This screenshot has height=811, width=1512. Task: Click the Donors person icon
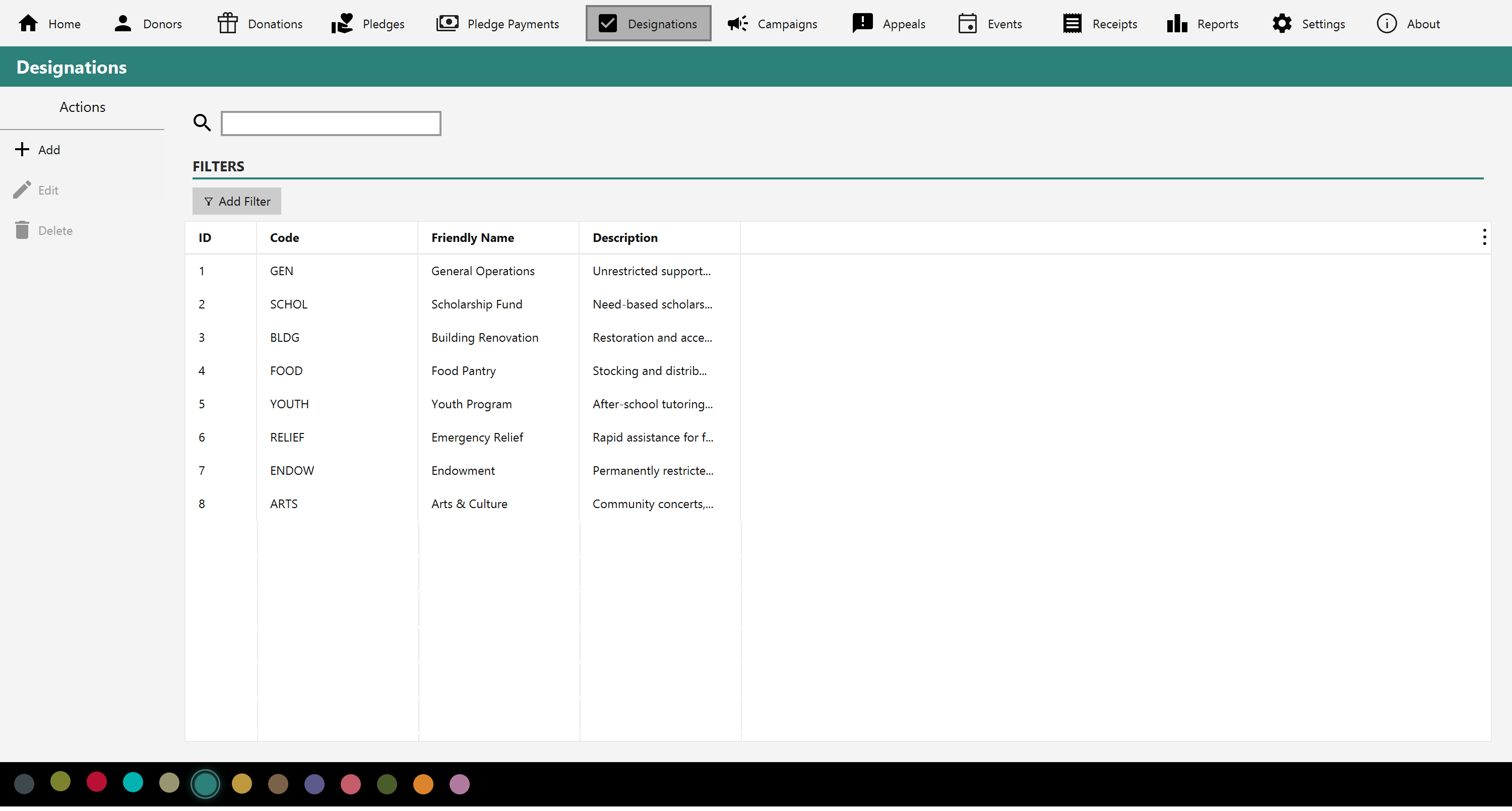(x=122, y=24)
